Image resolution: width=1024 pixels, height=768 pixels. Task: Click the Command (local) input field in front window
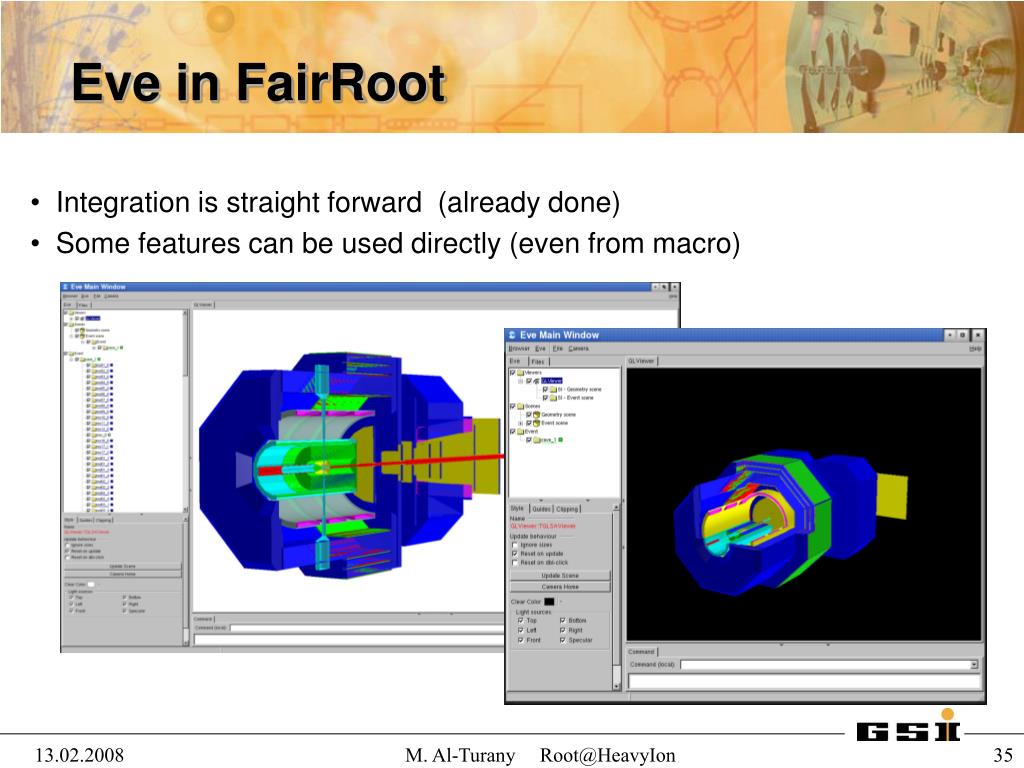(825, 665)
